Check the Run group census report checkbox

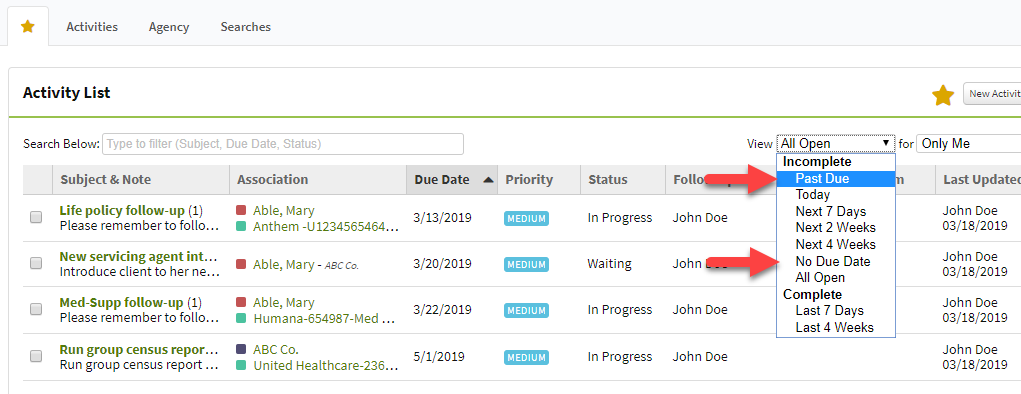[36, 356]
